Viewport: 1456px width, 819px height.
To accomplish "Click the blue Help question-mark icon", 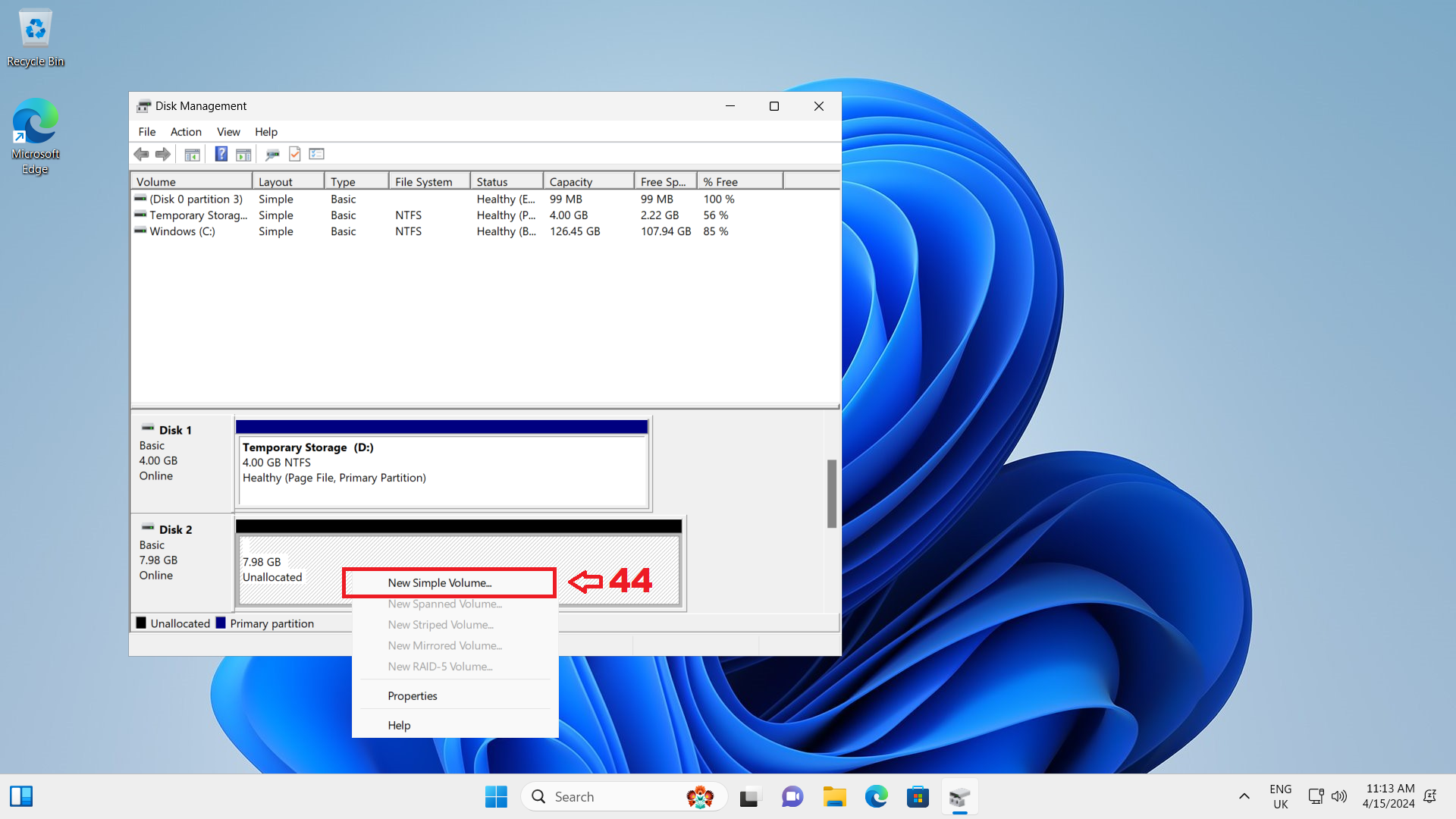I will point(221,154).
